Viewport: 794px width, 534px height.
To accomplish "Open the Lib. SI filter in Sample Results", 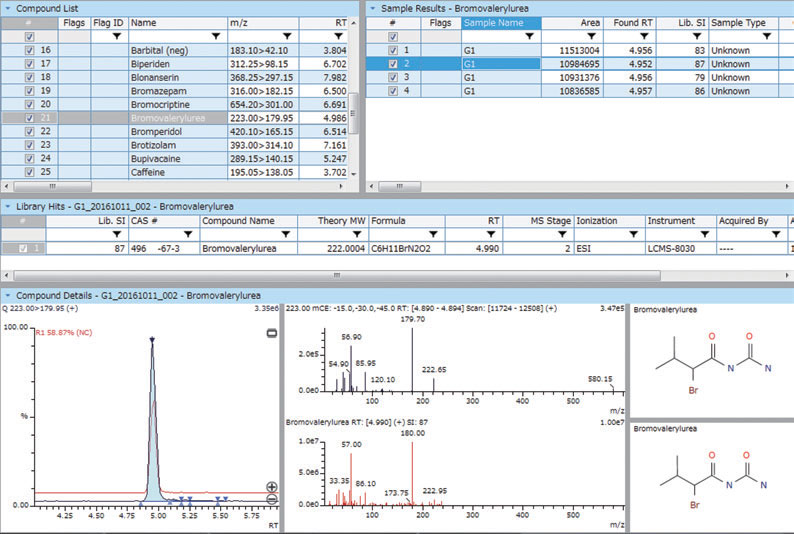I will (x=697, y=36).
